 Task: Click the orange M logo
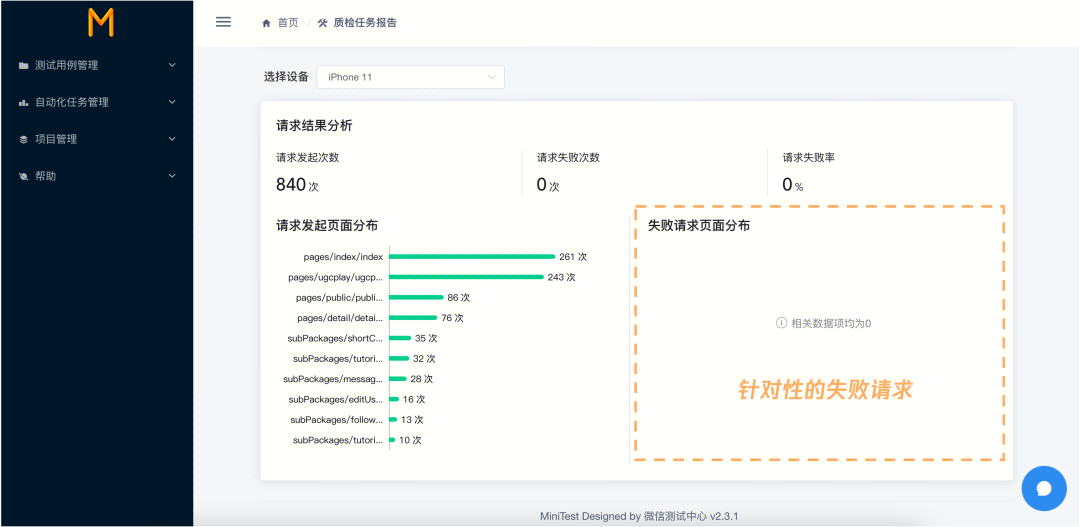click(101, 23)
